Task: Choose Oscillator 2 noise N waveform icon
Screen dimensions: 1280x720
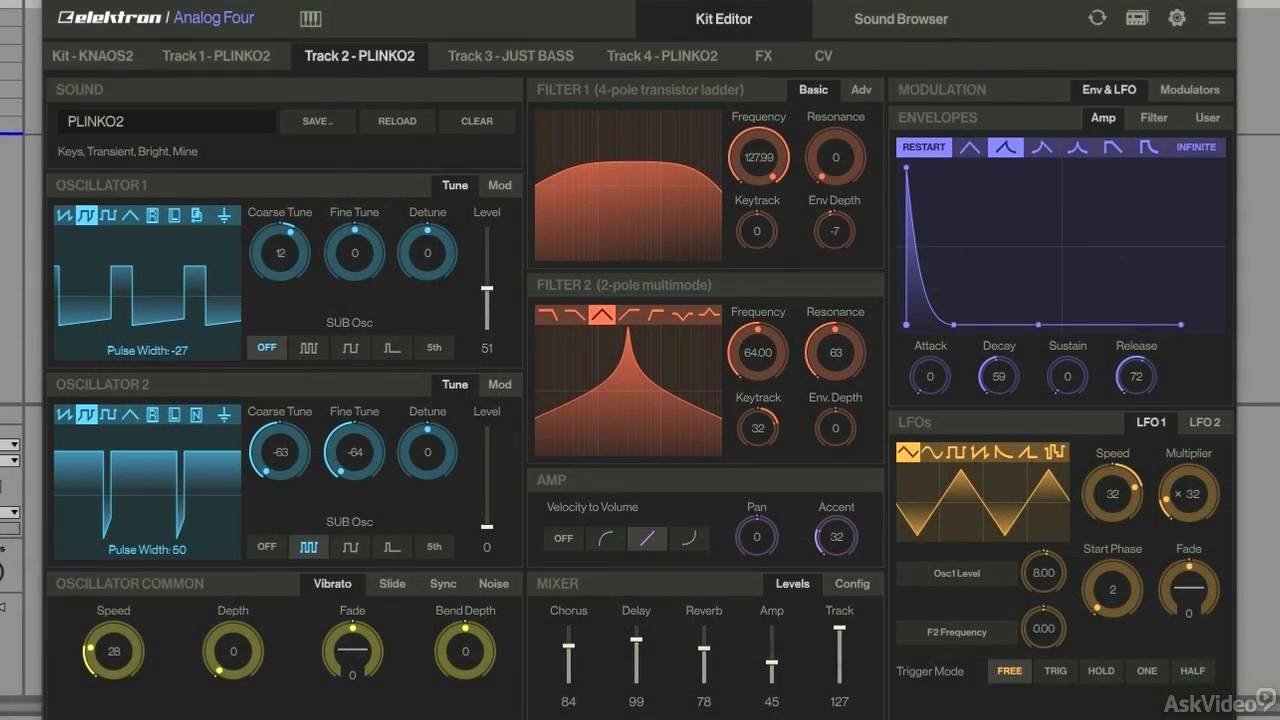Action: pos(196,414)
